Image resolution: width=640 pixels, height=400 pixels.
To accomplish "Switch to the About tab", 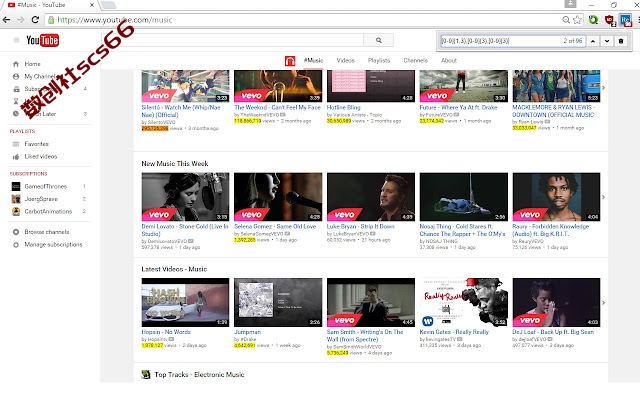I will [x=449, y=60].
